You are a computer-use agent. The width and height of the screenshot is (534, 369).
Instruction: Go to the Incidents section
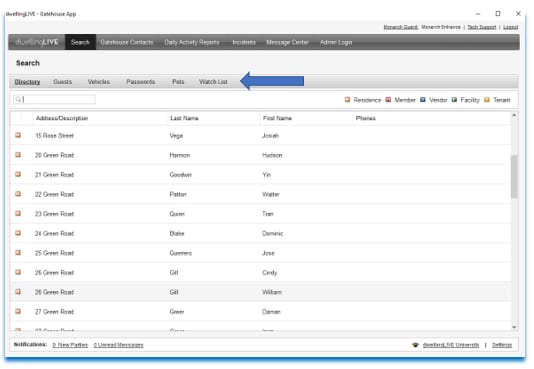point(244,42)
